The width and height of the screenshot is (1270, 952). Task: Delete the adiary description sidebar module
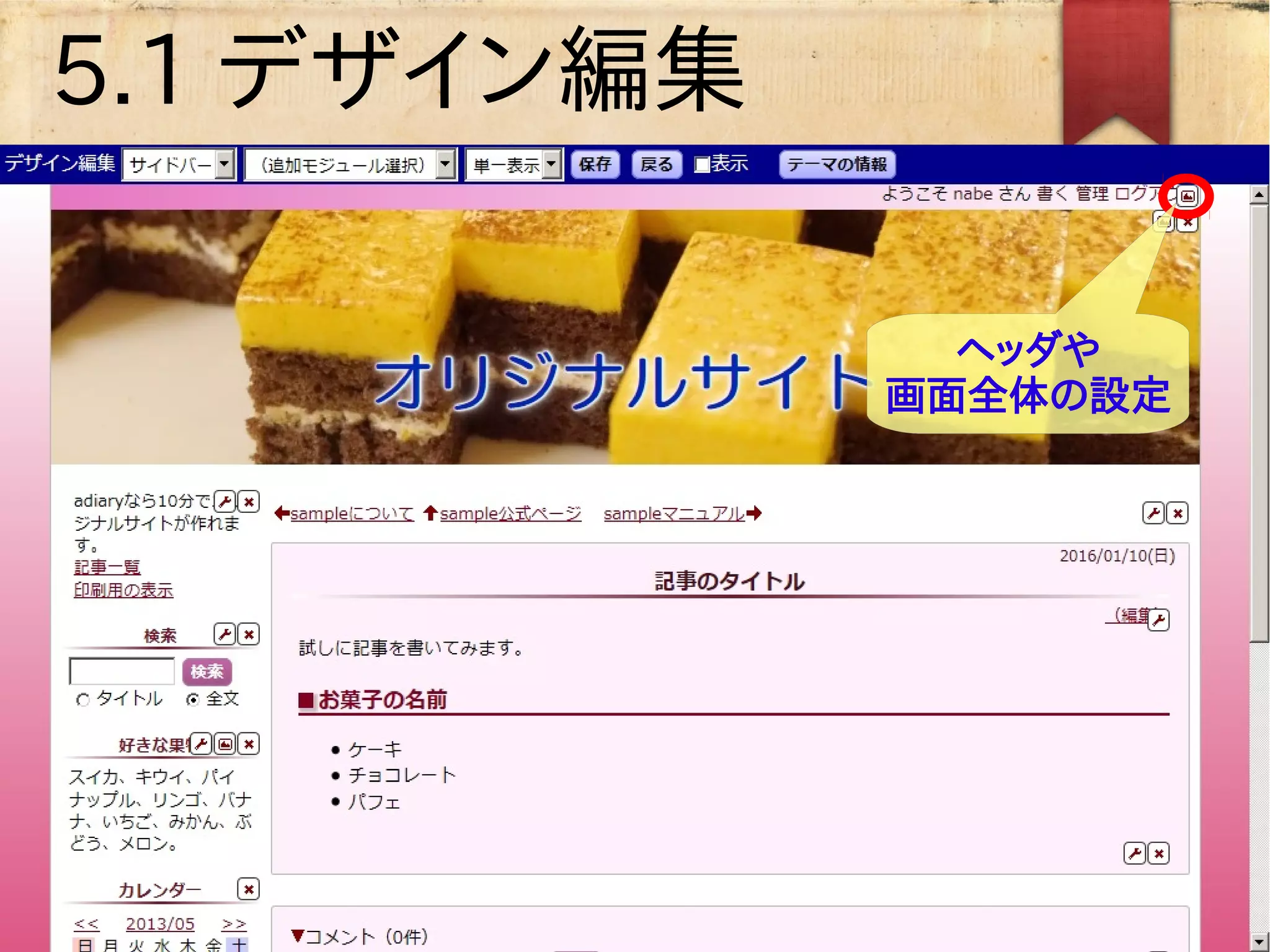point(249,501)
